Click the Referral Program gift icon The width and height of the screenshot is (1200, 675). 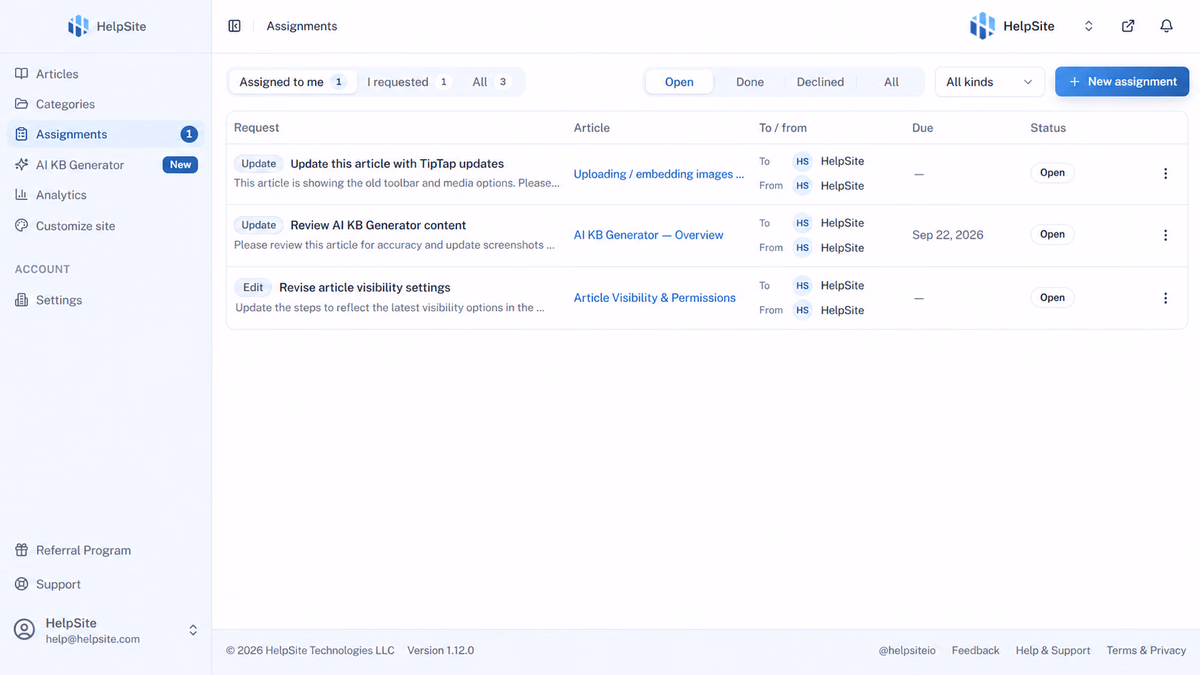click(21, 550)
